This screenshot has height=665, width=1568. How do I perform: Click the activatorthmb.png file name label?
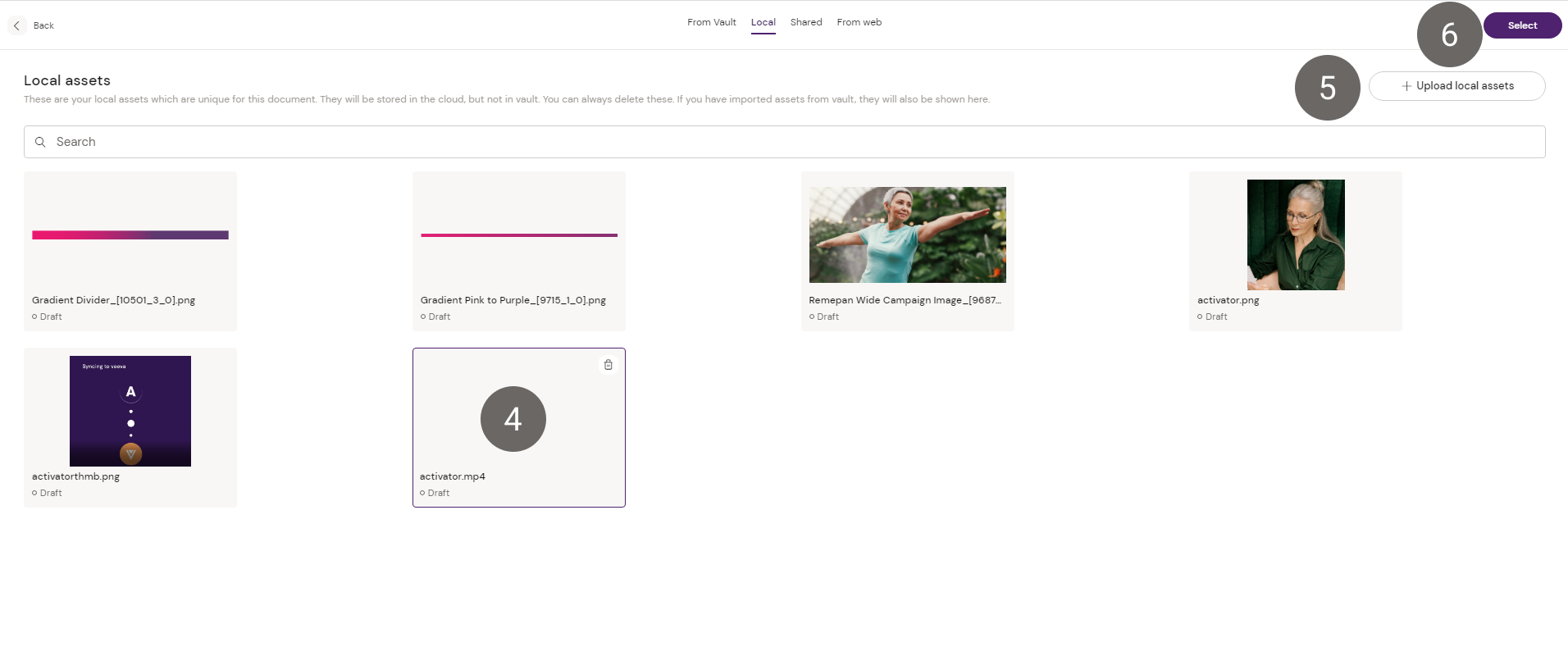75,476
